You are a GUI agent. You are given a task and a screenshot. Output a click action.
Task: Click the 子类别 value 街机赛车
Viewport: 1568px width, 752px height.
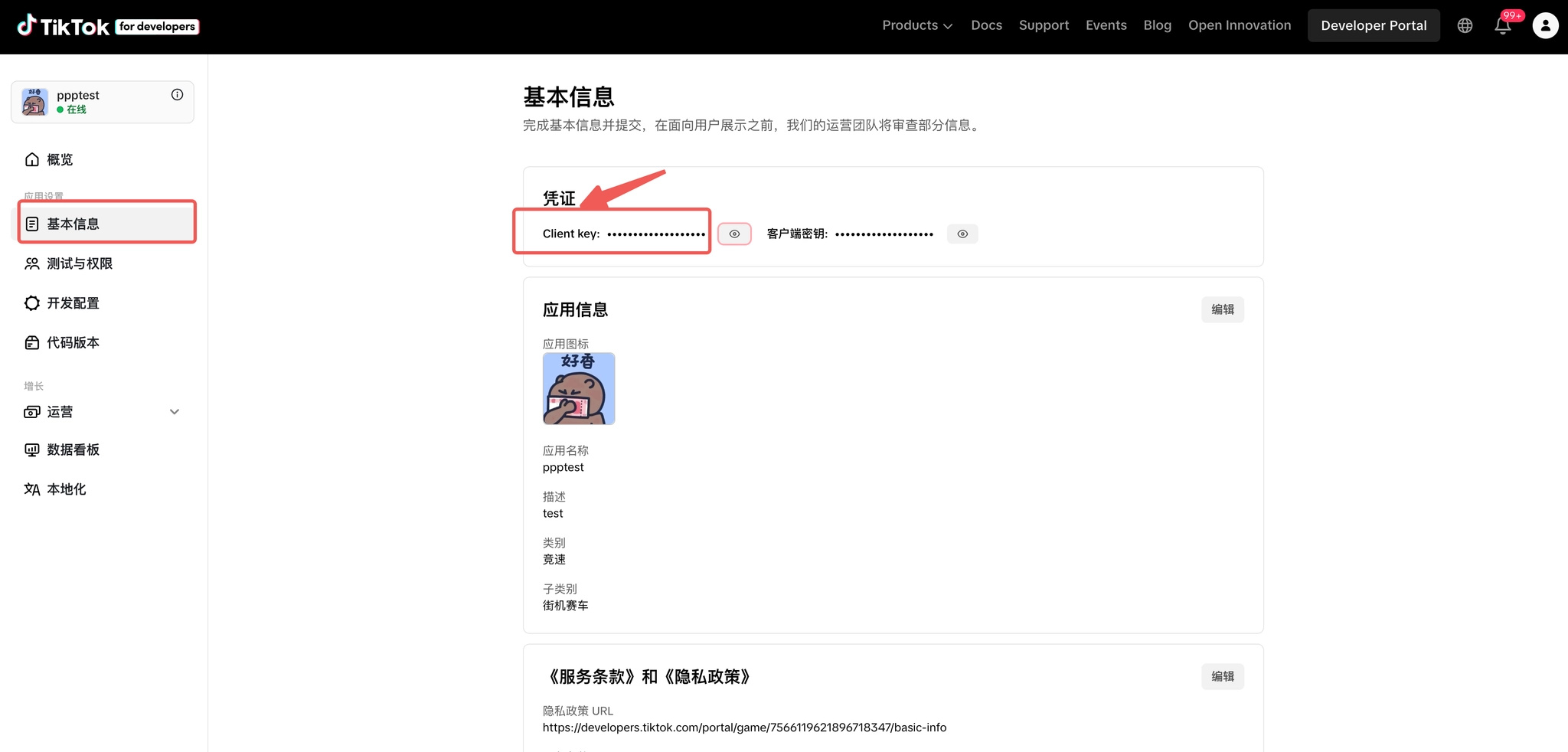566,606
